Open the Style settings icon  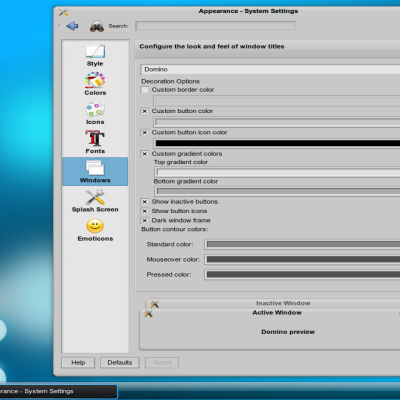click(x=95, y=51)
